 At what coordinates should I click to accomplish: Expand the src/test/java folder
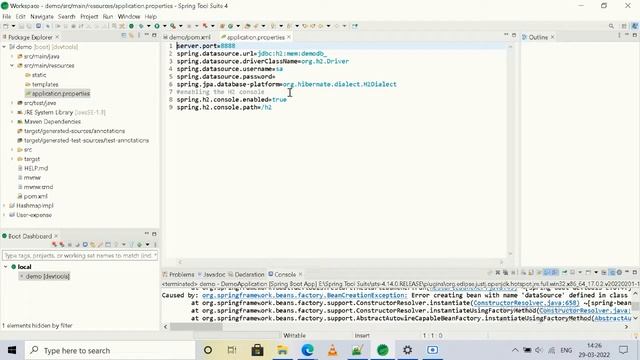pyautogui.click(x=12, y=103)
